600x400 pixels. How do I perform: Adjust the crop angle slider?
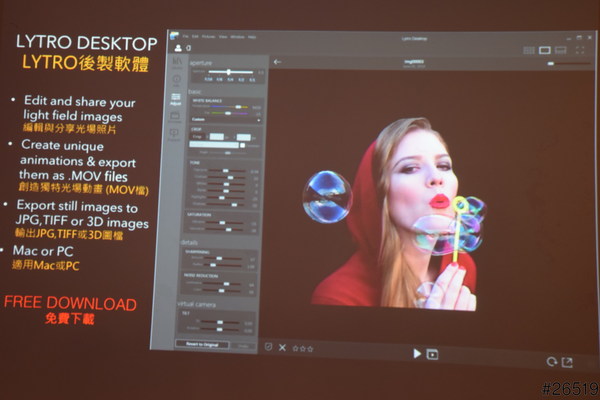[227, 153]
